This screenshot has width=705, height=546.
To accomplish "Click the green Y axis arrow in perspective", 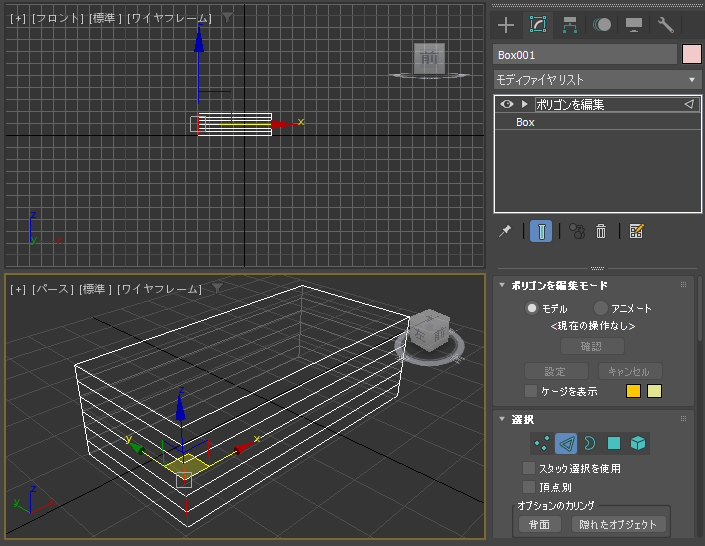I will pyautogui.click(x=137, y=448).
